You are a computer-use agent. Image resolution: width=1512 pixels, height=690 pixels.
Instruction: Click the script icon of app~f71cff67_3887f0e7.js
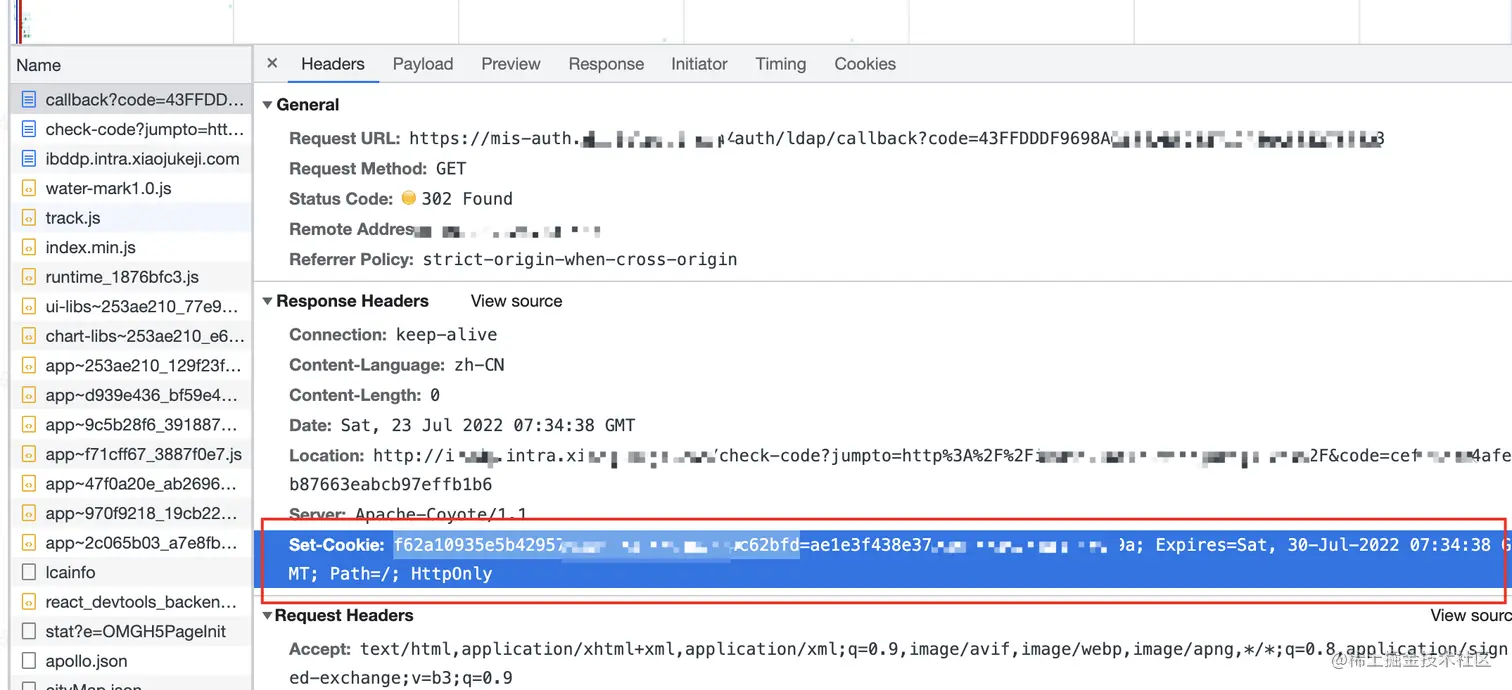tap(28, 454)
